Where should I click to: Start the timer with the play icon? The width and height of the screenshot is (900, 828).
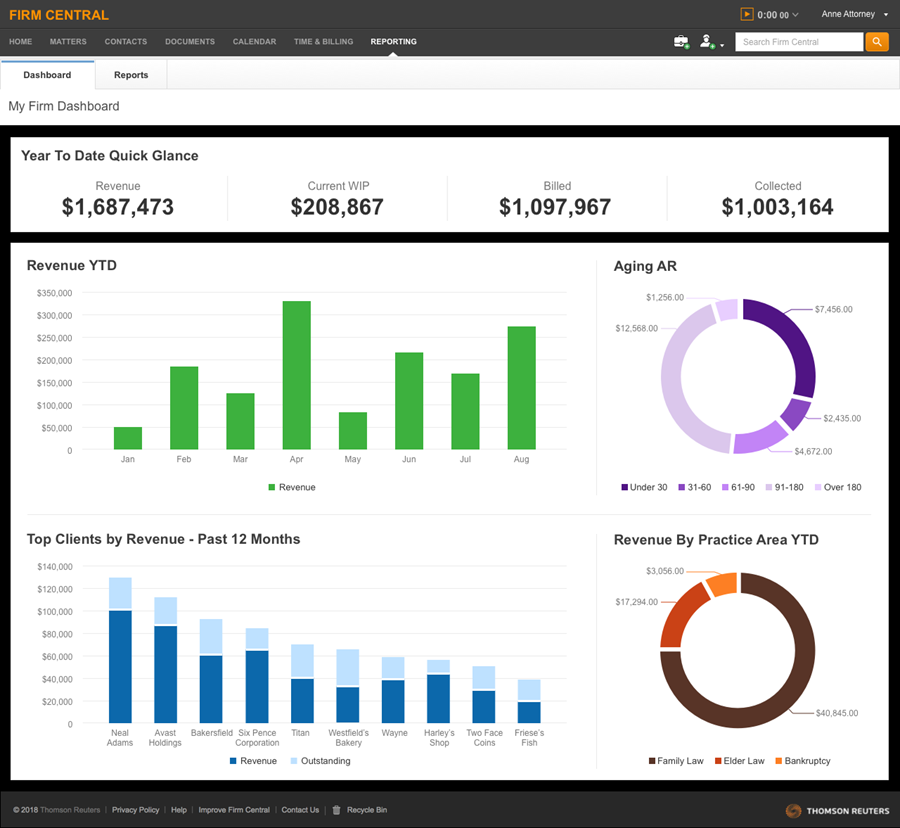(x=747, y=14)
